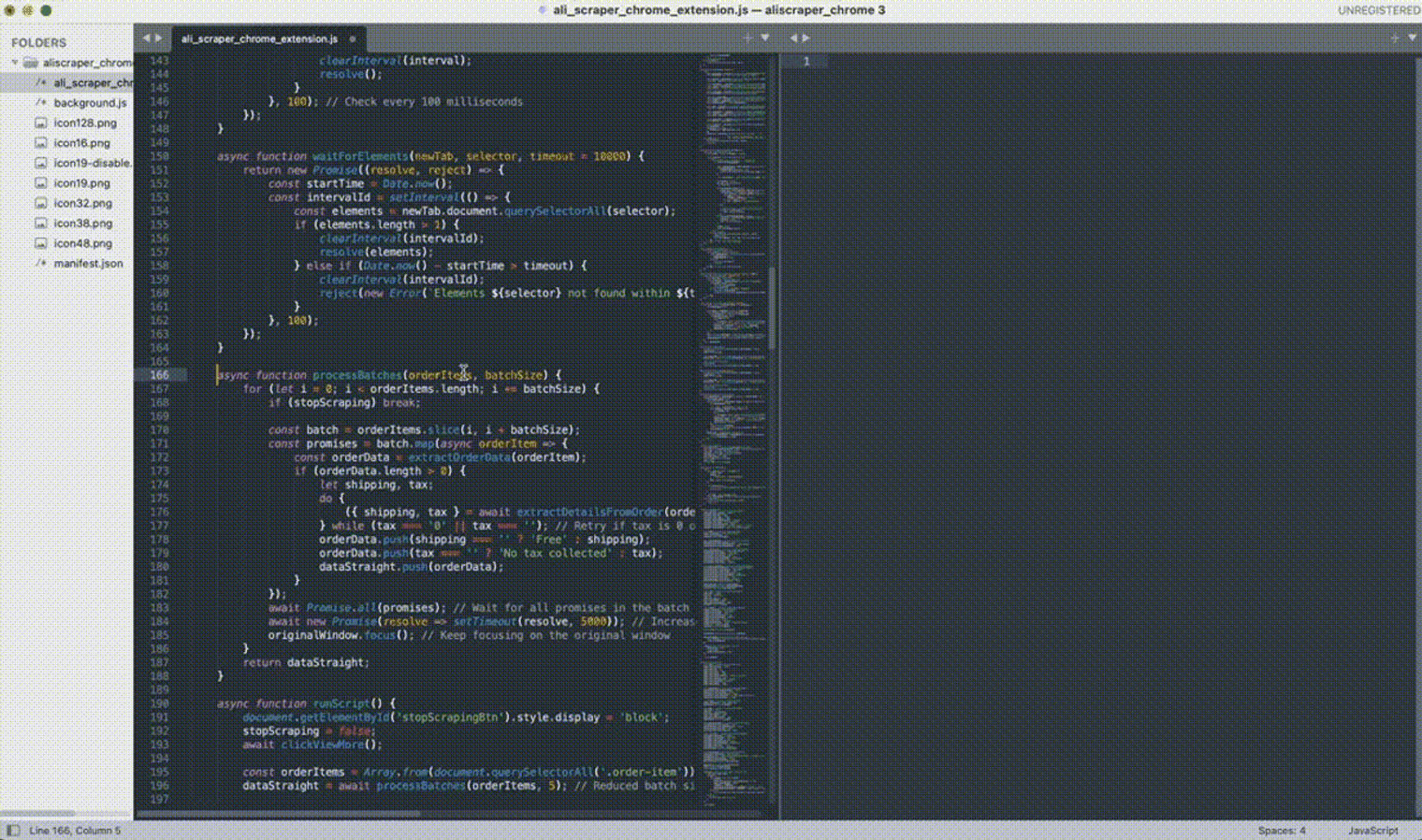The width and height of the screenshot is (1422, 840).
Task: Open ali_scraper_chrome_extension.js in the sidebar
Action: 93,82
